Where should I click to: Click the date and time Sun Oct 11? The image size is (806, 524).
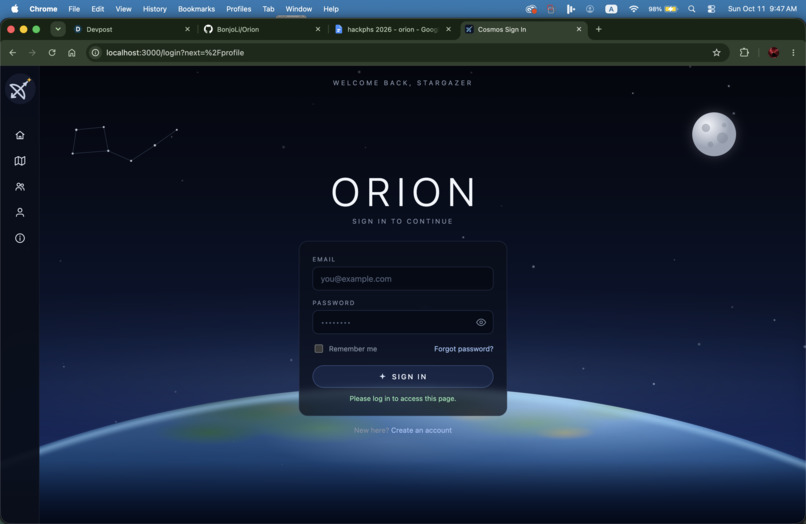click(x=762, y=9)
